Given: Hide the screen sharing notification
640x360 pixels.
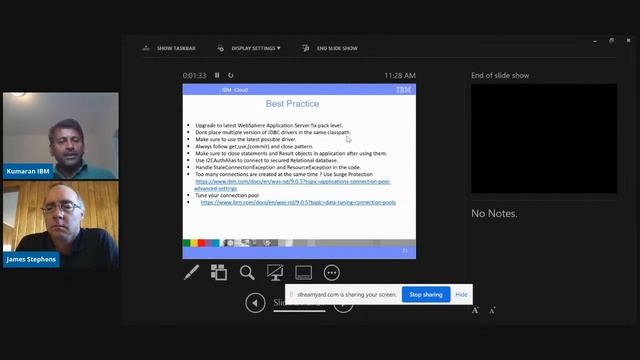Looking at the screenshot, I should pyautogui.click(x=461, y=294).
